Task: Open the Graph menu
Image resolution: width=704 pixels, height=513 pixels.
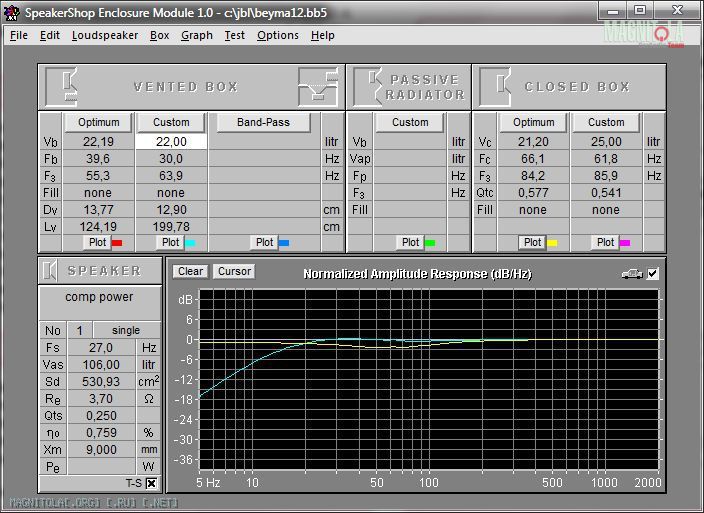Action: [x=197, y=35]
